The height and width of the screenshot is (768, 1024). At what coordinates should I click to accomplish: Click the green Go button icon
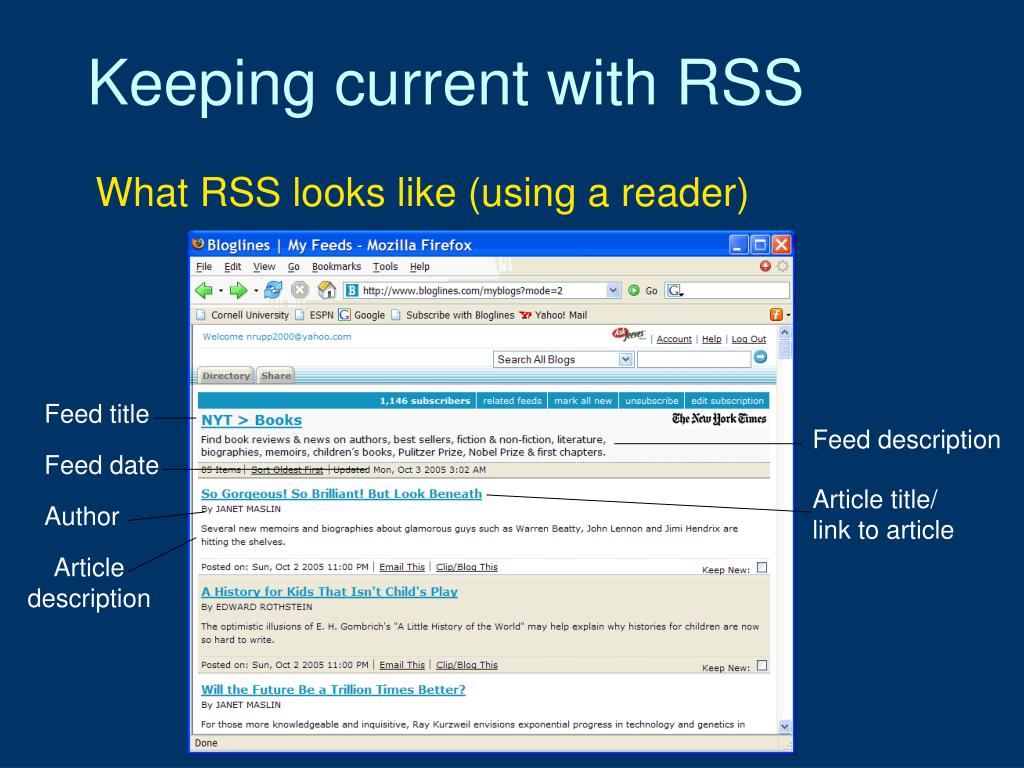(x=633, y=291)
